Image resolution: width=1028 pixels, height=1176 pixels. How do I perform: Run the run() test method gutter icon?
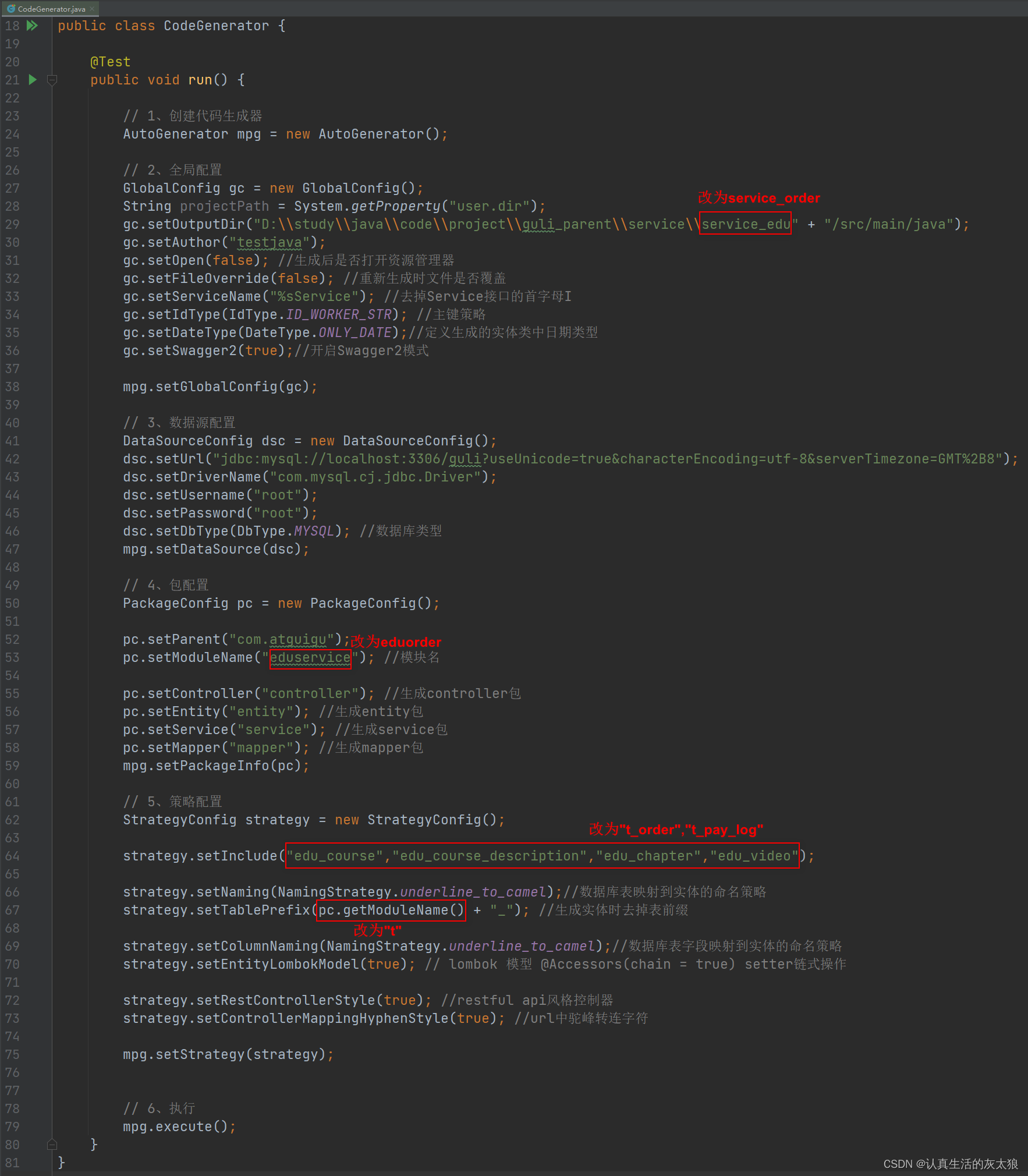pos(33,80)
